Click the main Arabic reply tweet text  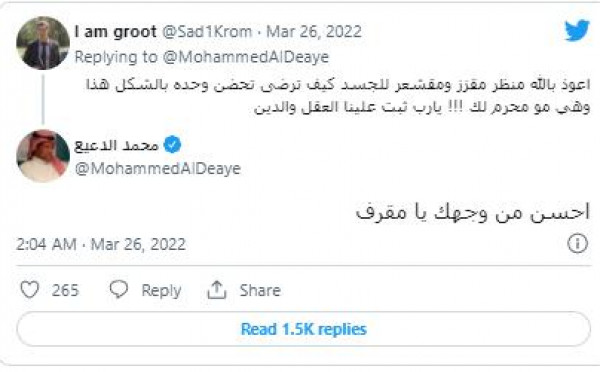click(x=473, y=212)
